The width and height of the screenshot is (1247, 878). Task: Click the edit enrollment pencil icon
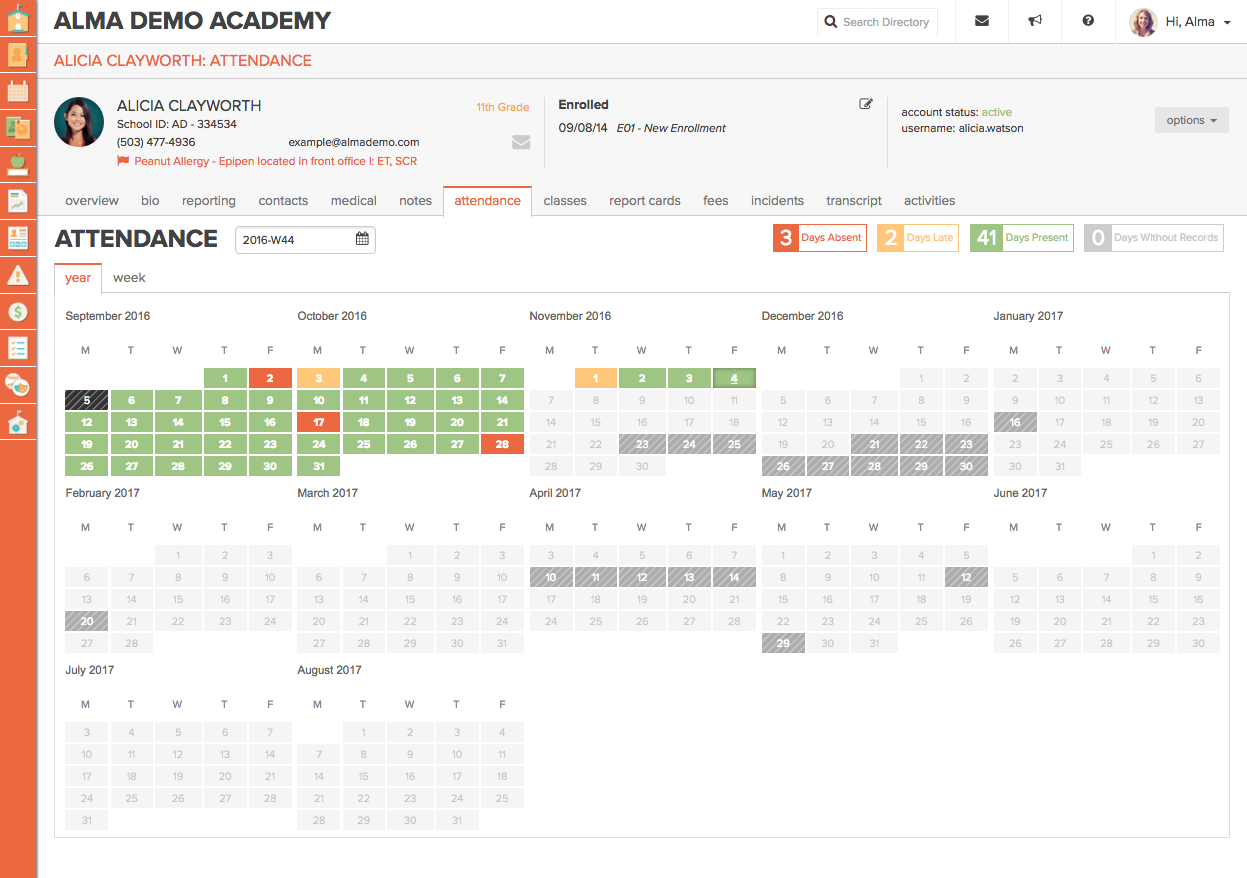pos(866,104)
